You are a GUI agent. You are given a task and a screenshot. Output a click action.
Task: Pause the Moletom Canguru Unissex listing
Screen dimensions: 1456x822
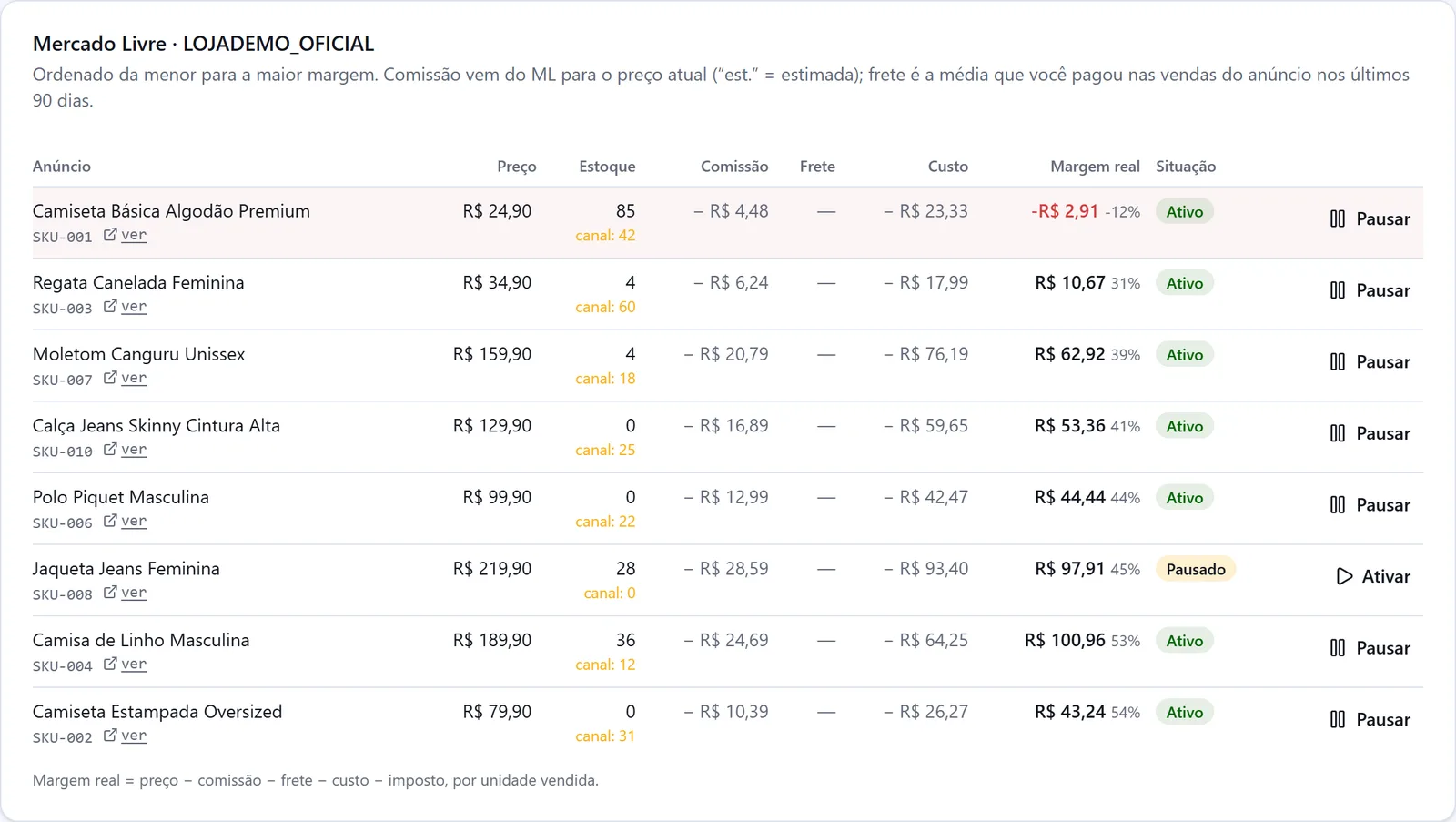[1370, 361]
